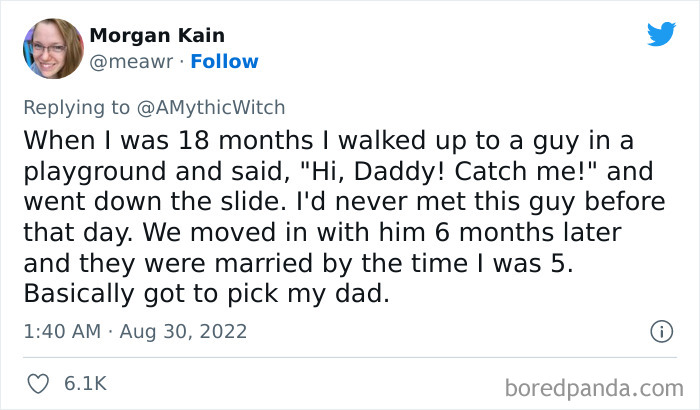View the 6.1K likes count
Image resolution: width=700 pixels, height=410 pixels.
pyautogui.click(x=87, y=383)
